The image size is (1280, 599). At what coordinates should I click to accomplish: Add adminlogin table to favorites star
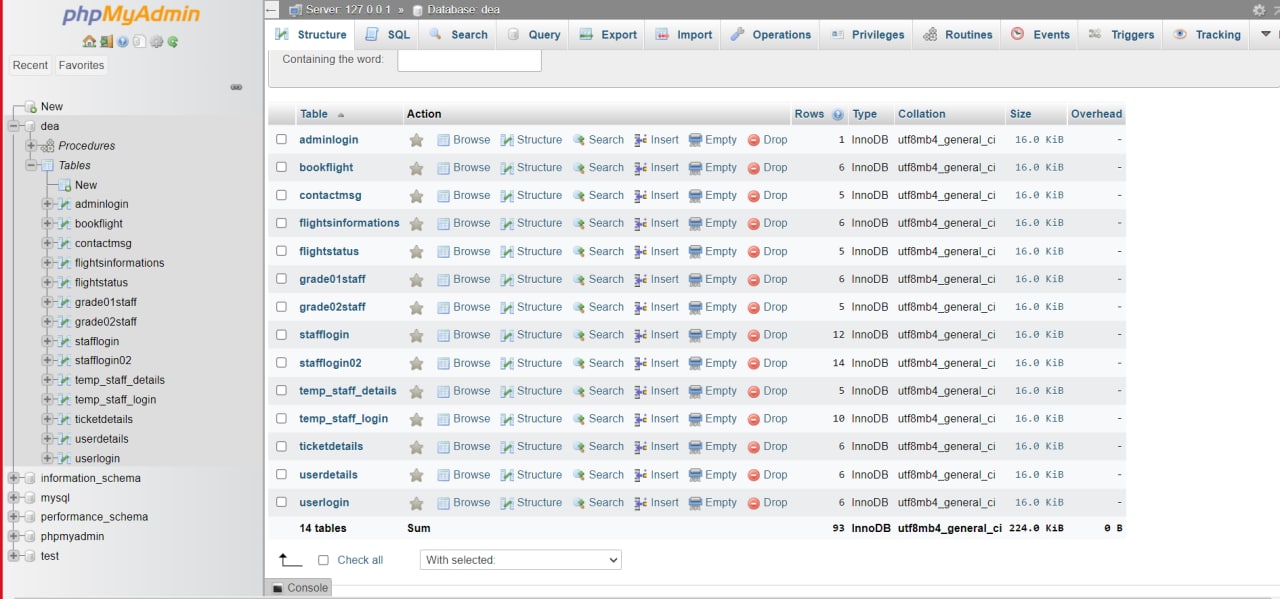pyautogui.click(x=416, y=140)
